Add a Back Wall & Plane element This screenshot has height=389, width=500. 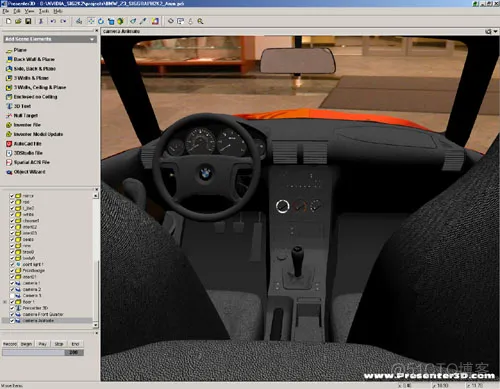click(30, 59)
